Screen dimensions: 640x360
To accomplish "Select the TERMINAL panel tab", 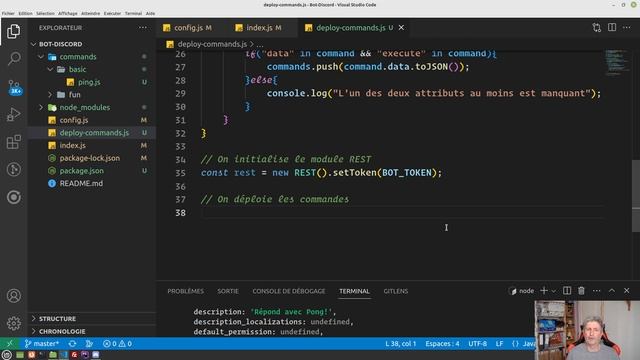I will pyautogui.click(x=354, y=291).
